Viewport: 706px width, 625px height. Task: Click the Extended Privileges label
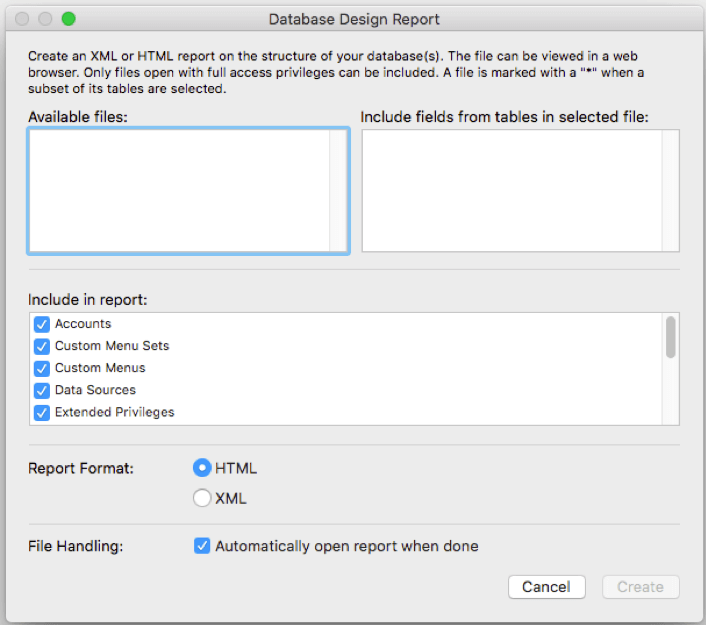114,412
